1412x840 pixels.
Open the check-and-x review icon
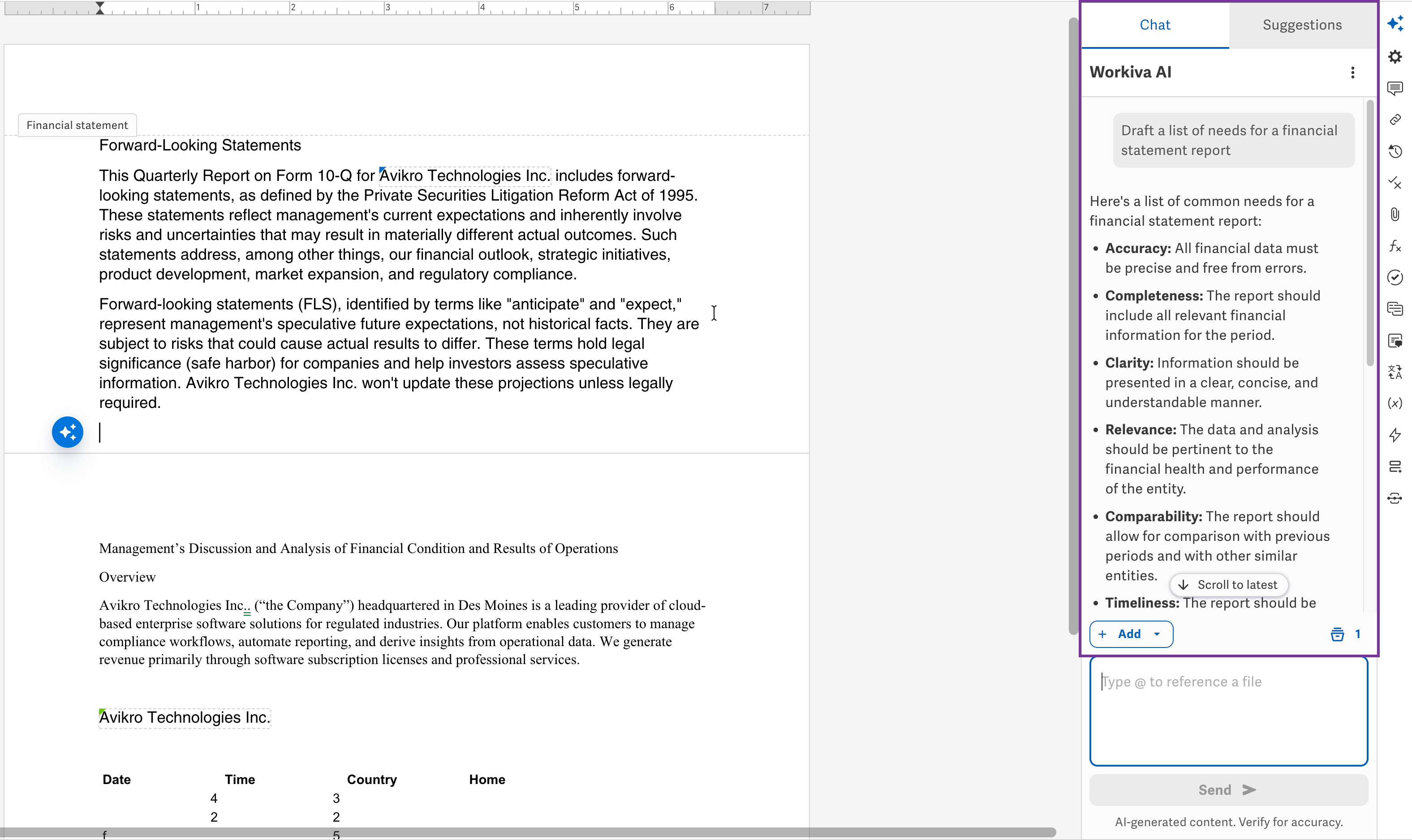(1395, 183)
